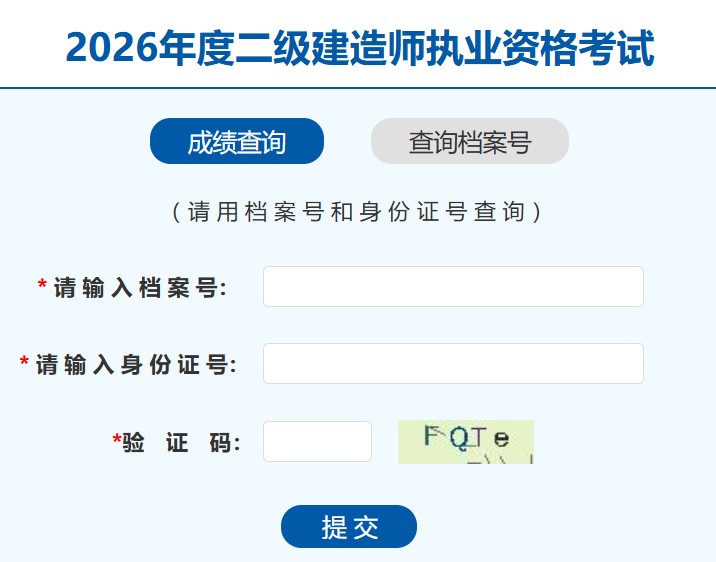Click the red asterisk beside 请输入身份证号
716x562 pixels.
tap(24, 362)
